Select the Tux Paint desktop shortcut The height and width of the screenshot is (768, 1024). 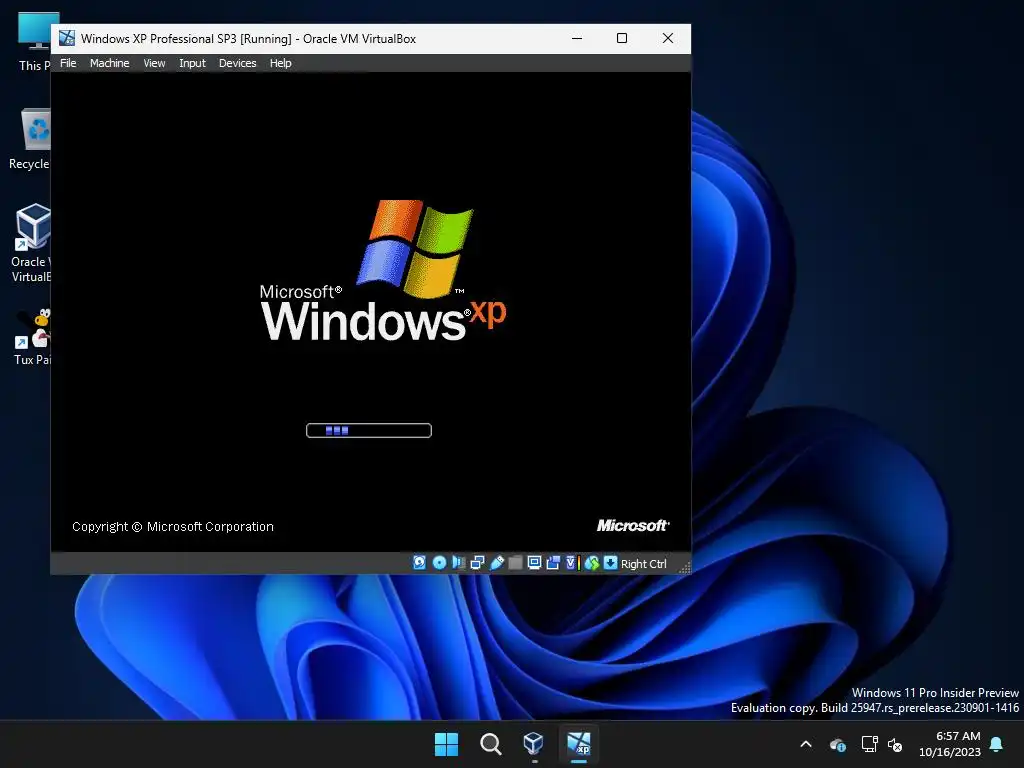point(32,337)
